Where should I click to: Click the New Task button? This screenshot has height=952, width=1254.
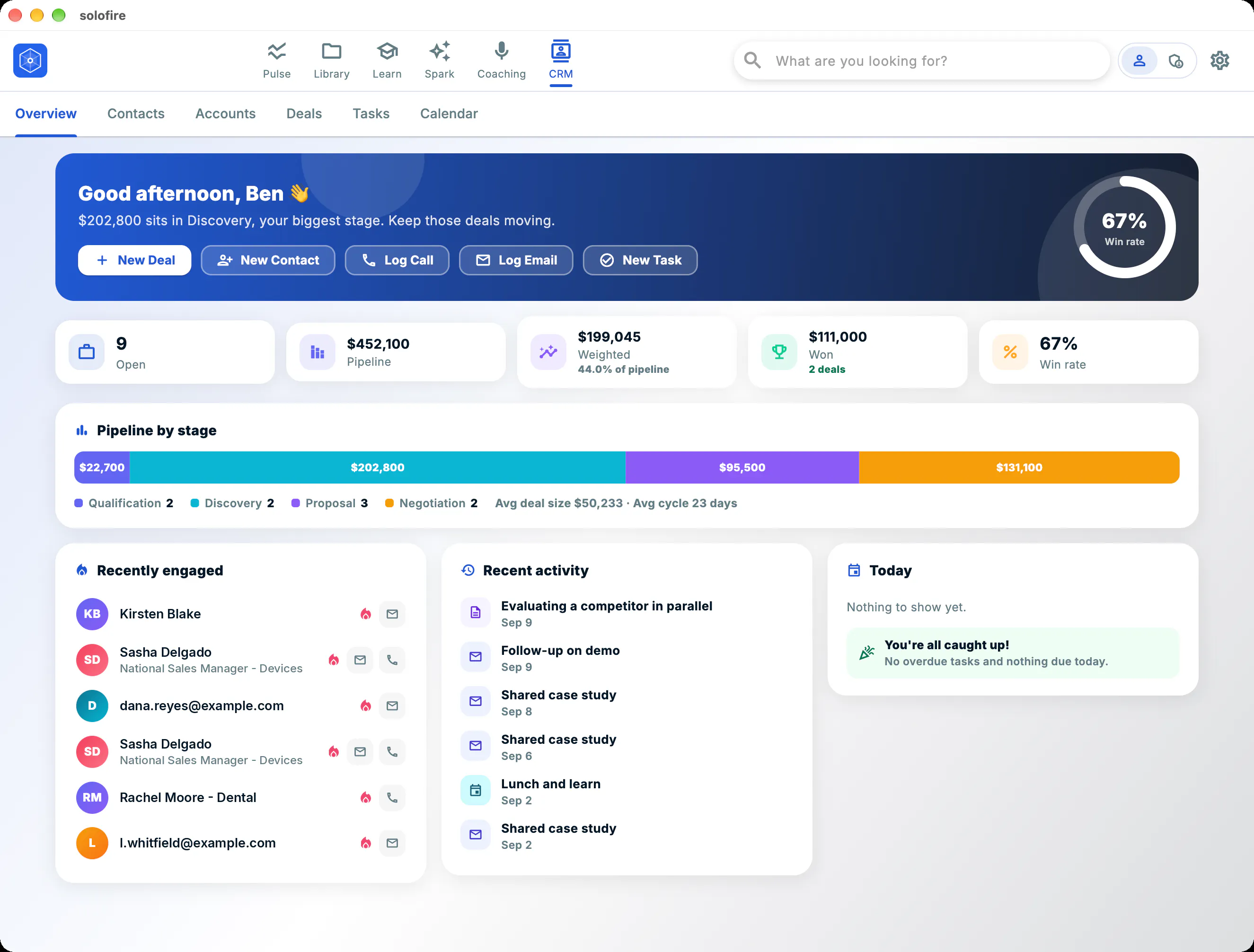pyautogui.click(x=640, y=260)
